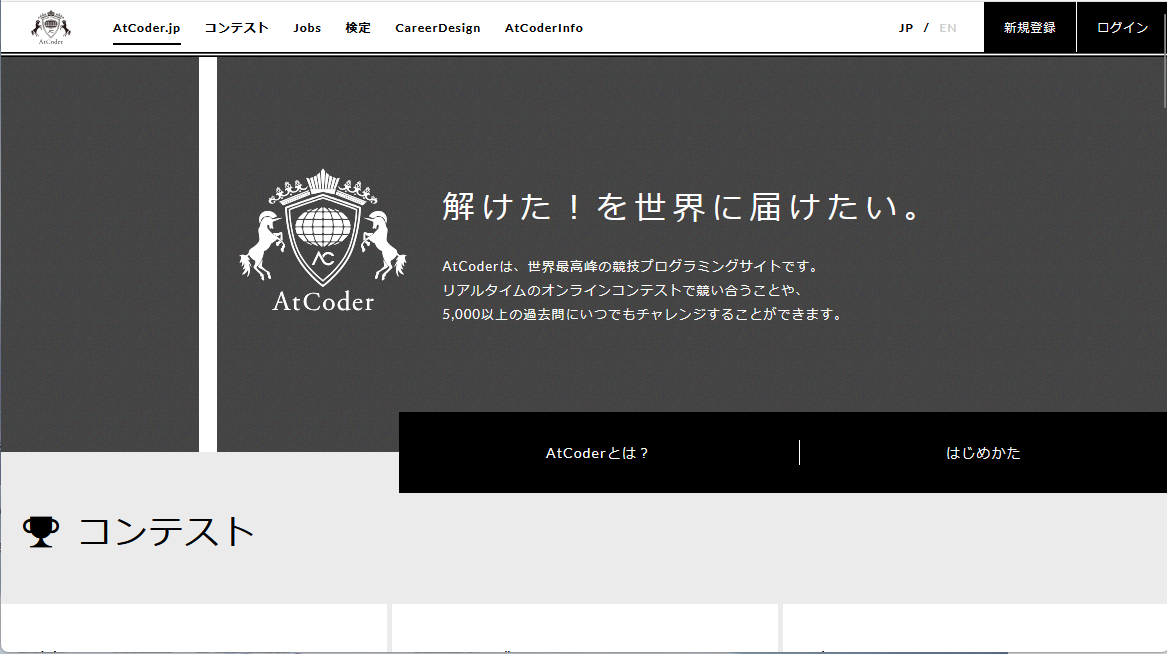The height and width of the screenshot is (654, 1167).
Task: Click the 新規登録 sign-up button
Action: point(1030,28)
